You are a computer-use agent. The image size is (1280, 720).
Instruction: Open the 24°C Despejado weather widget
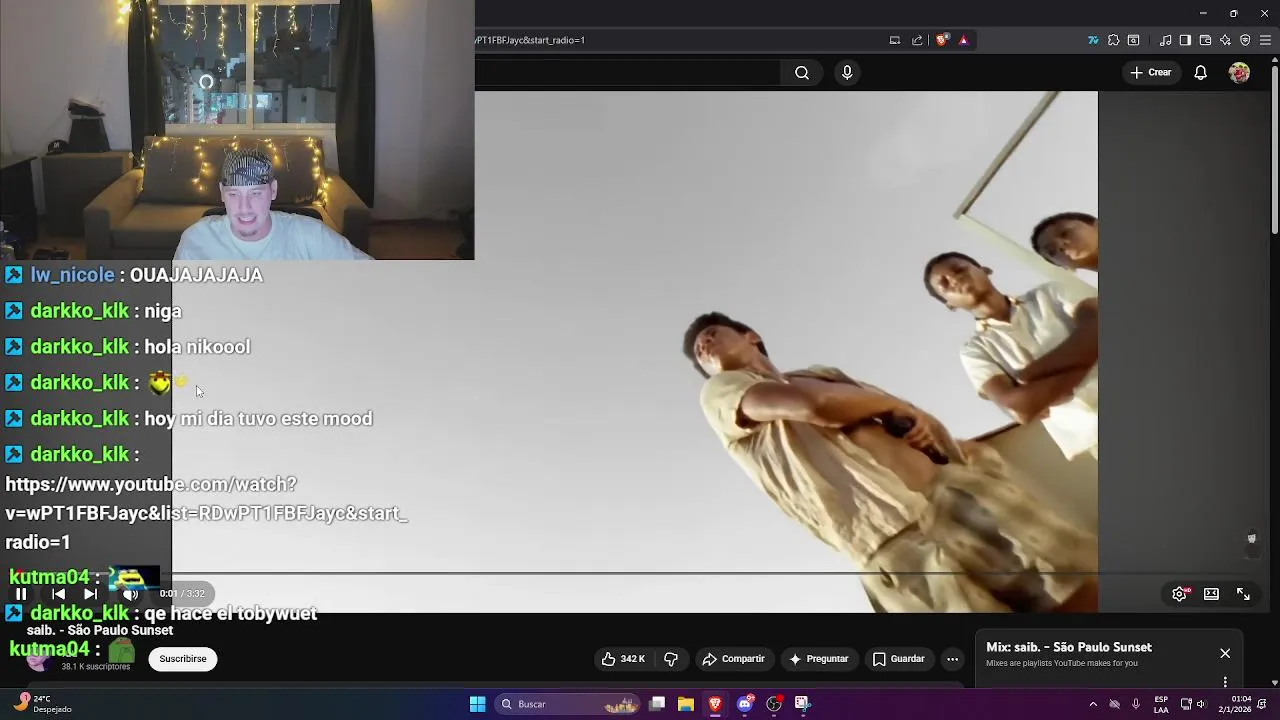[42, 704]
